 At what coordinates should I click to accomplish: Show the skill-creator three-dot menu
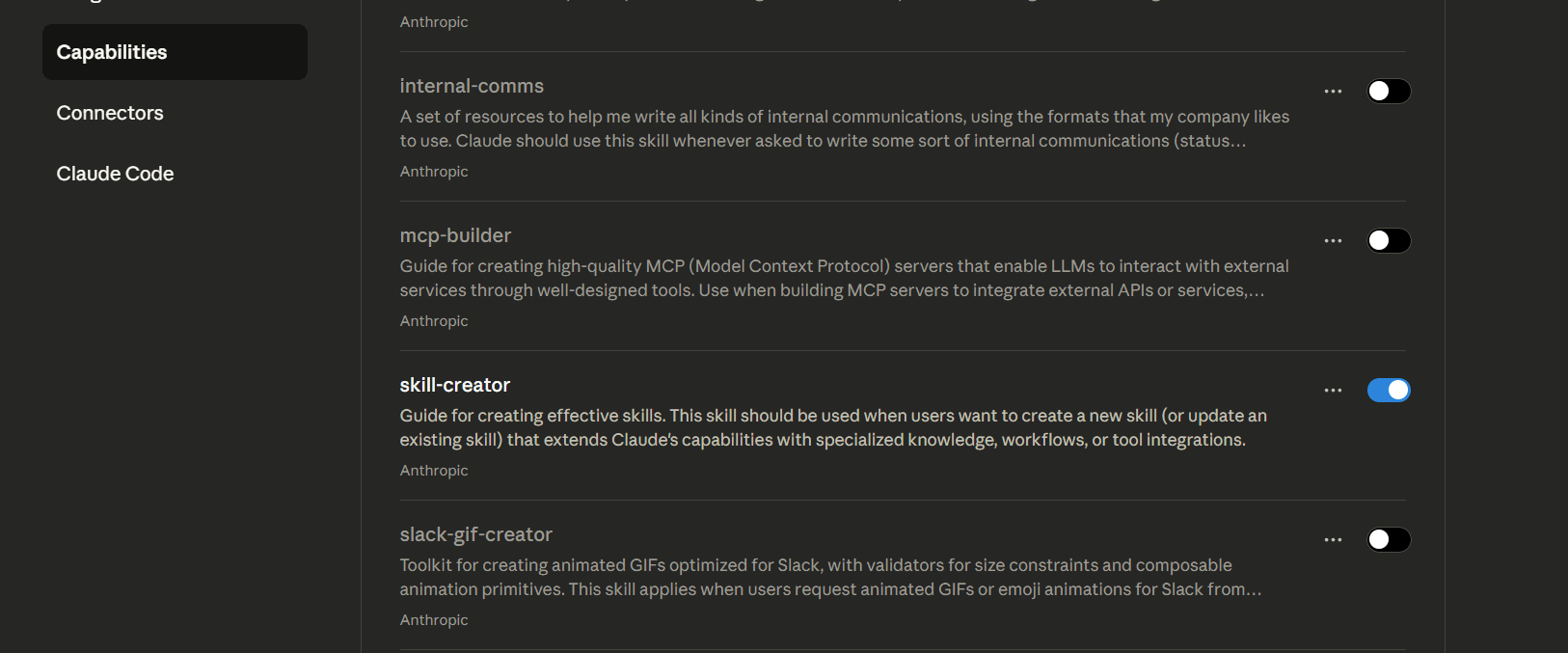point(1333,391)
